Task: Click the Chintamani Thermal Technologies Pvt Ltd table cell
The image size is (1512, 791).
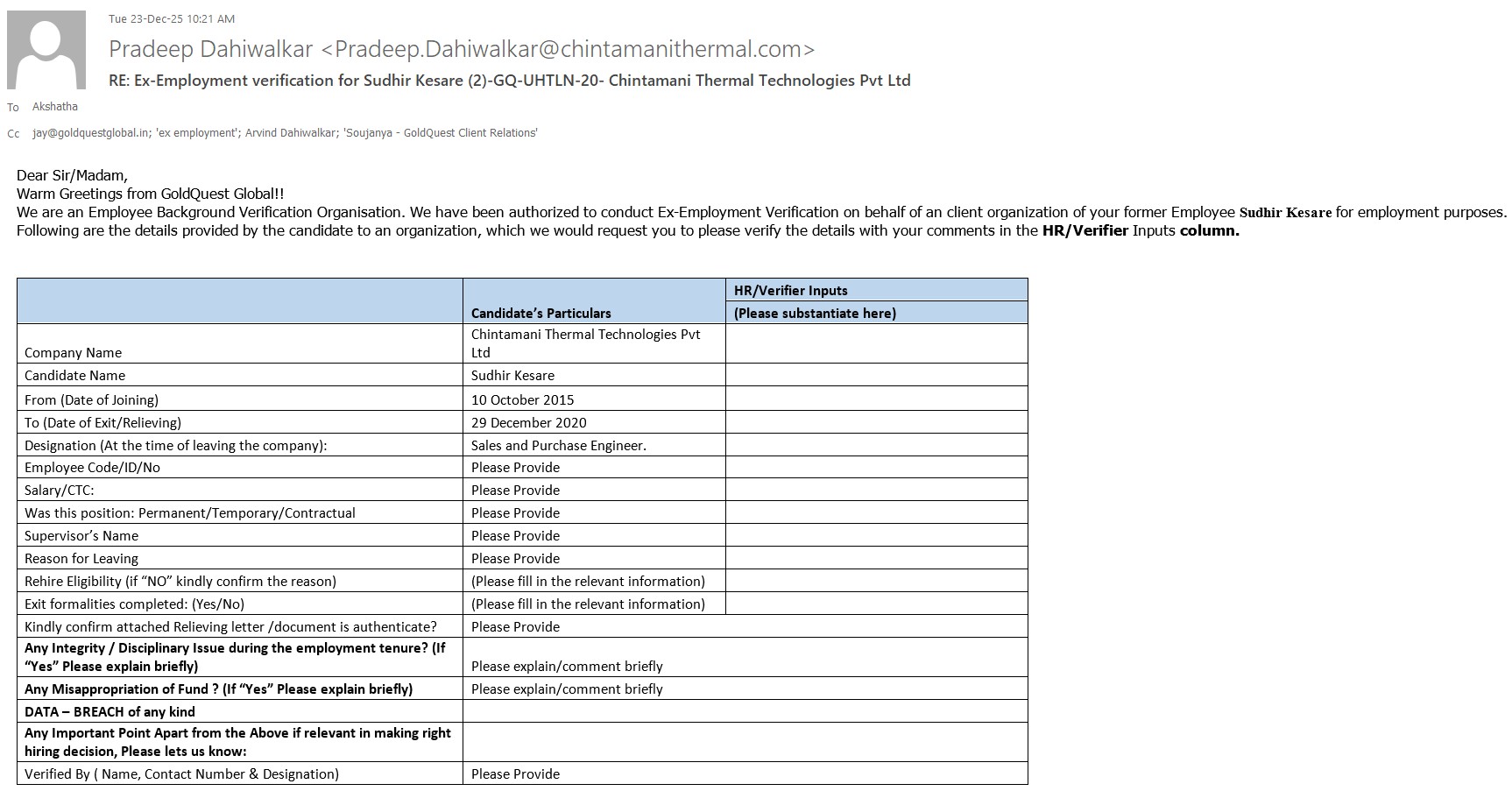Action: tap(594, 343)
